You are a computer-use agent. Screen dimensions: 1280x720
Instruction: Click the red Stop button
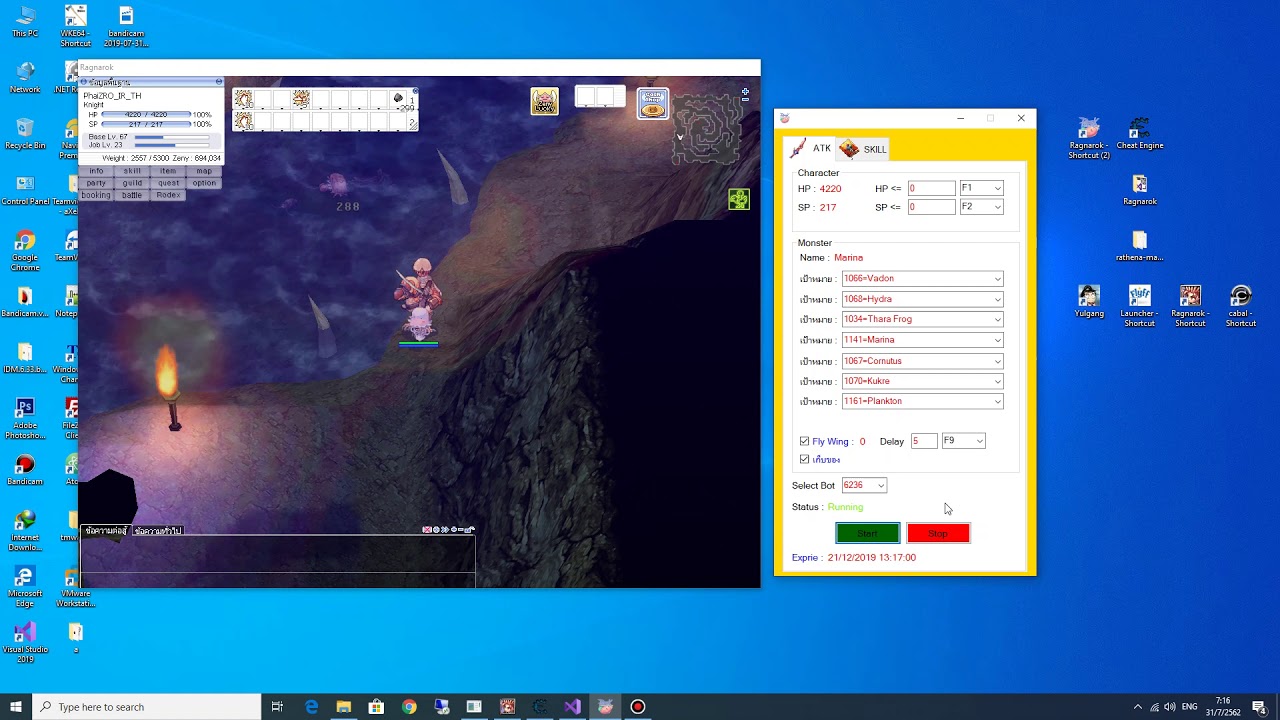(938, 533)
